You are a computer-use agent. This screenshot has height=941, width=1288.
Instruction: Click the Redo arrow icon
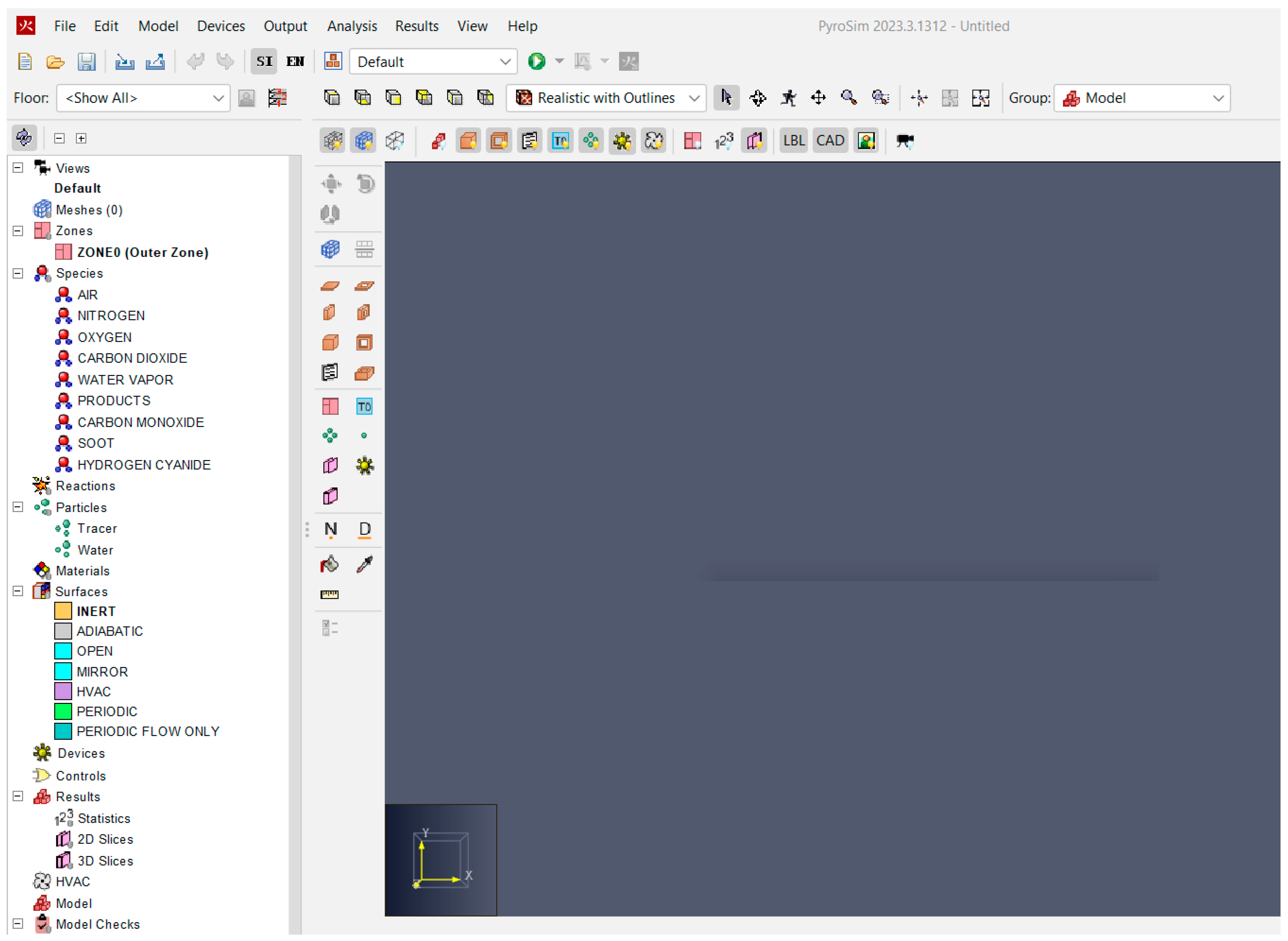tap(226, 61)
